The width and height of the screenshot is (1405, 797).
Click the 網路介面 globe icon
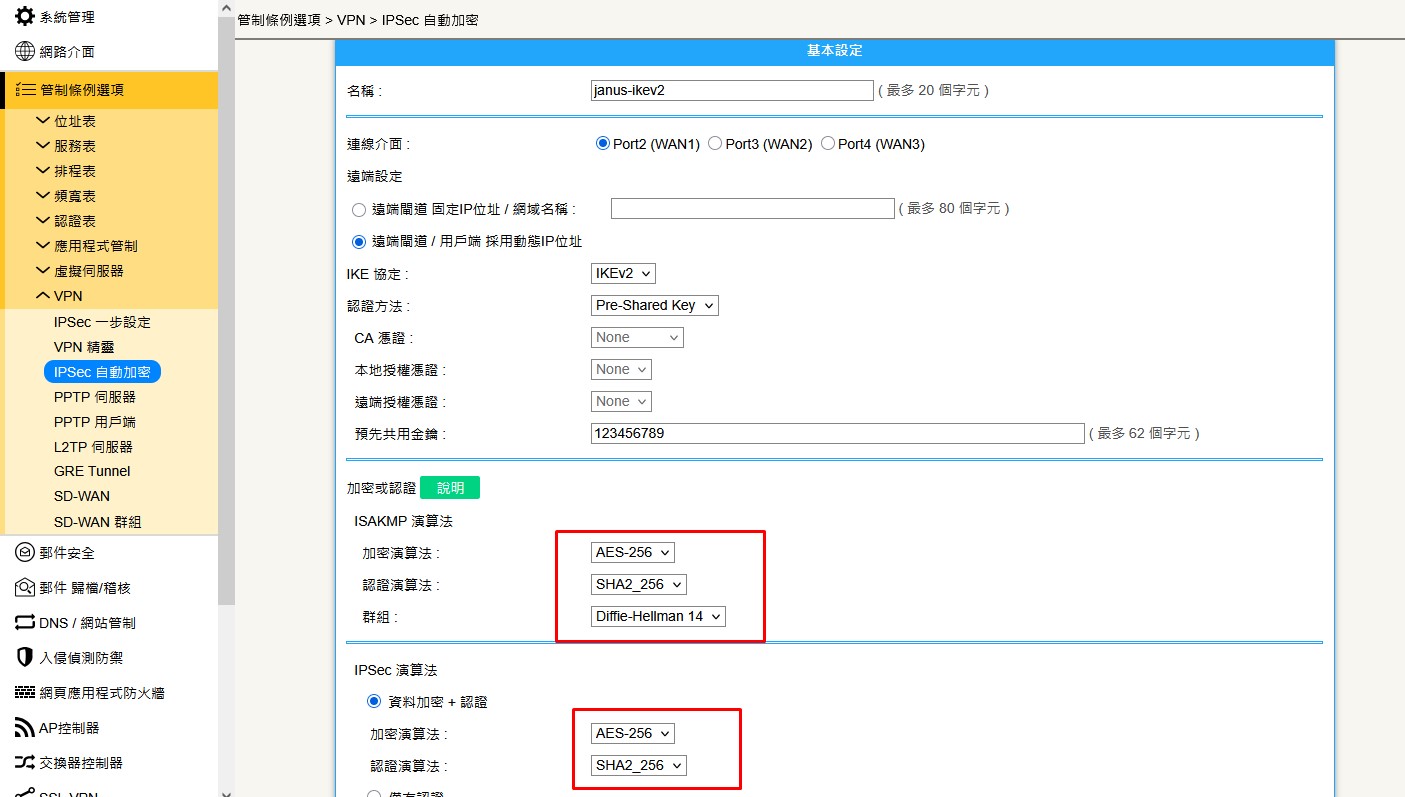click(25, 52)
